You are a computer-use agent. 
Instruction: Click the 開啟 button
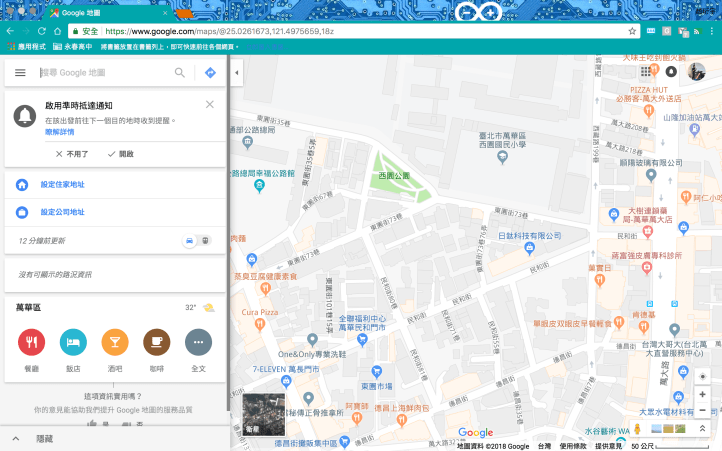click(121, 154)
